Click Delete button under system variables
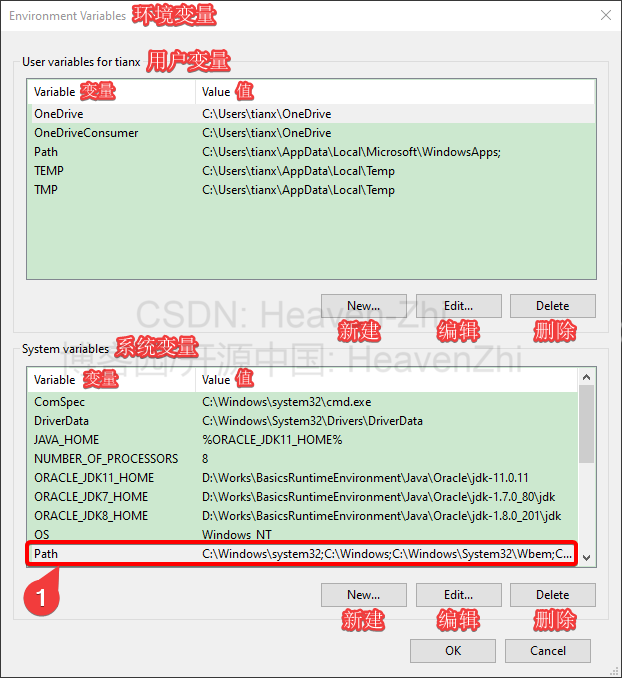This screenshot has height=678, width=622. click(x=552, y=595)
